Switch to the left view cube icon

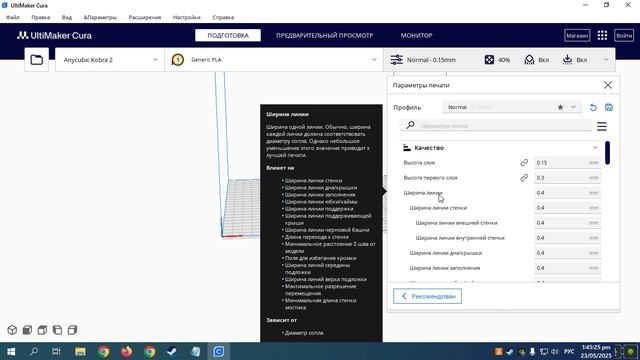[x=57, y=330]
